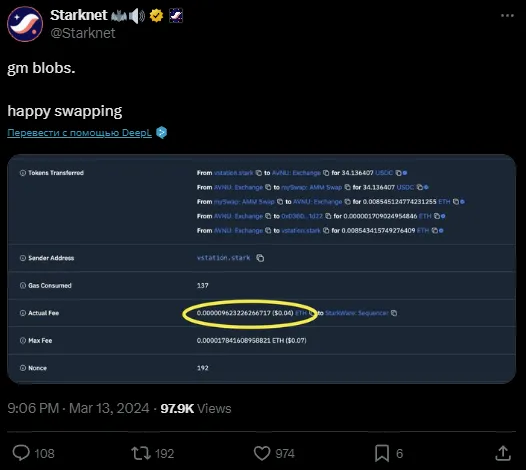Click the 97.9K Views count
526x470 pixels.
196,409
